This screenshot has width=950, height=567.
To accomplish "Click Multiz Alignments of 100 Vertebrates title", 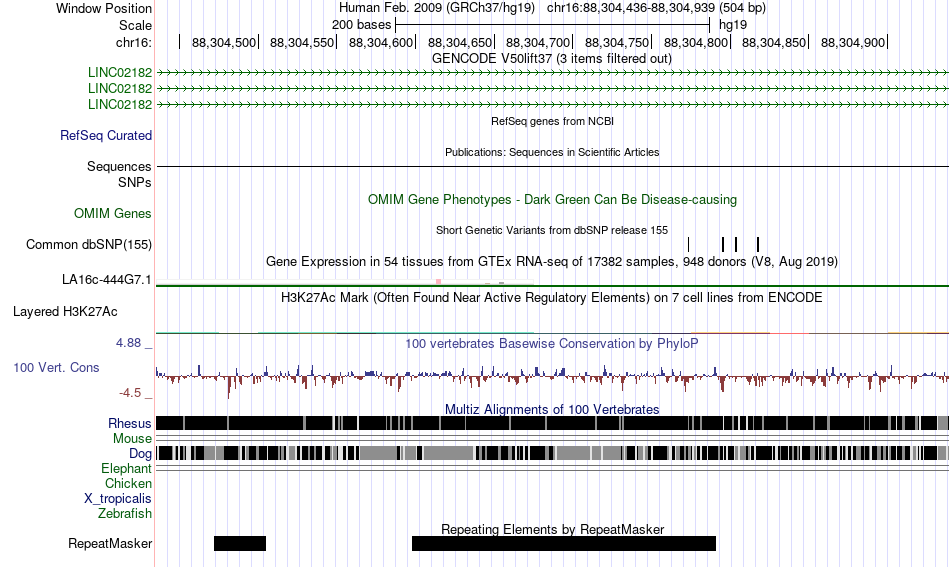I will click(x=552, y=410).
